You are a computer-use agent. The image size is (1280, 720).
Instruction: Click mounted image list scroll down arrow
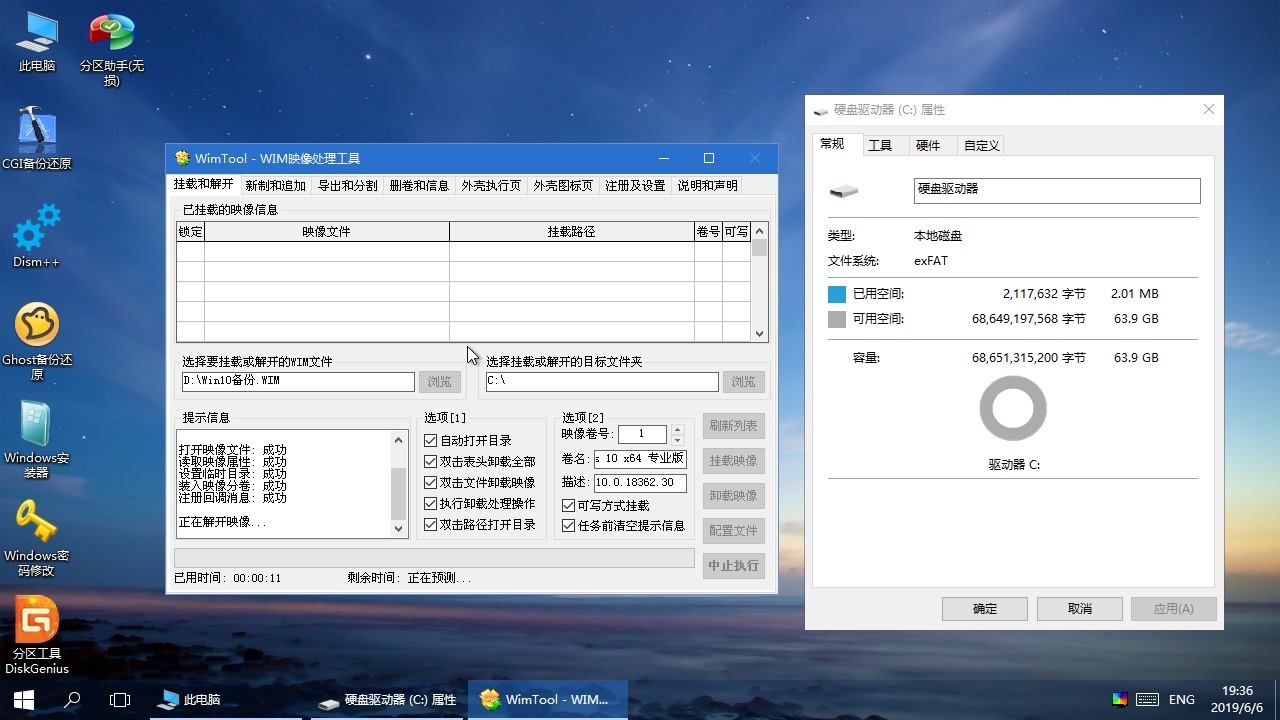coord(759,334)
